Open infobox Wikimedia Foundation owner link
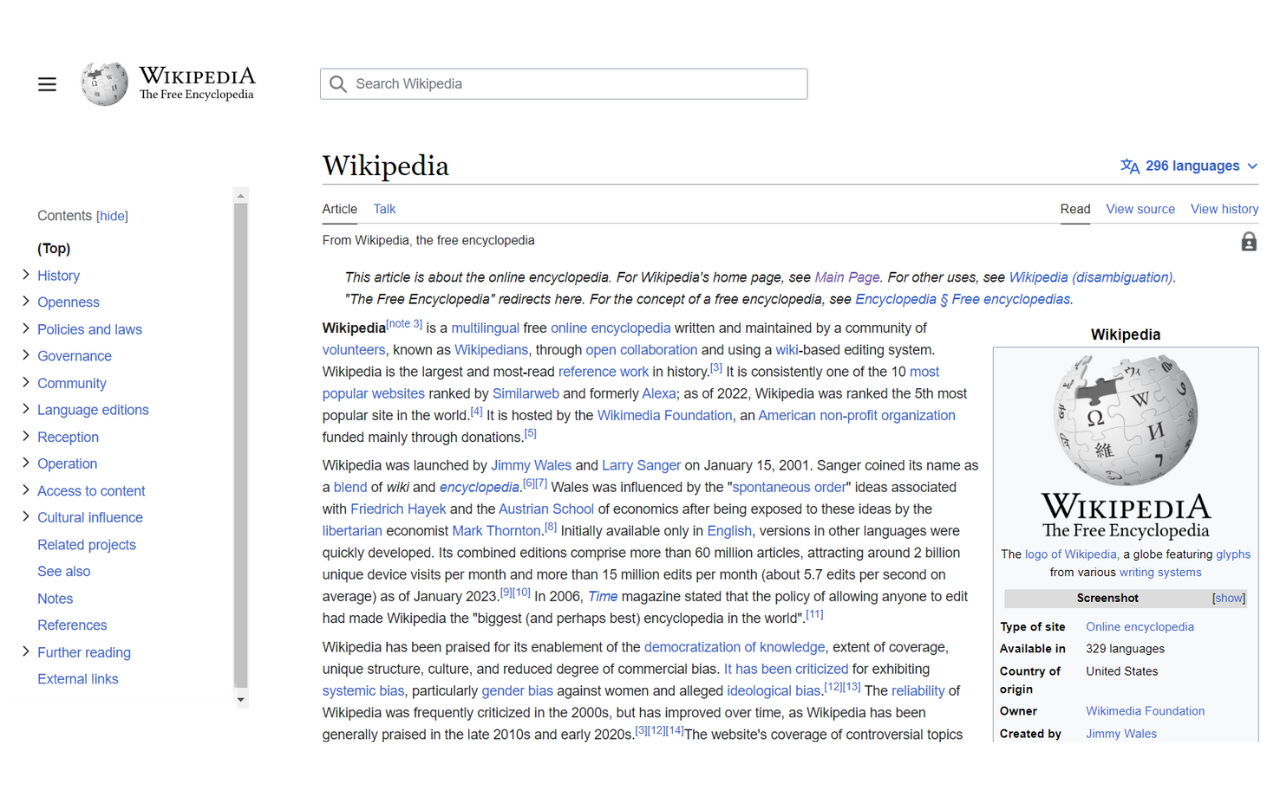1280x800 pixels. pos(1145,711)
